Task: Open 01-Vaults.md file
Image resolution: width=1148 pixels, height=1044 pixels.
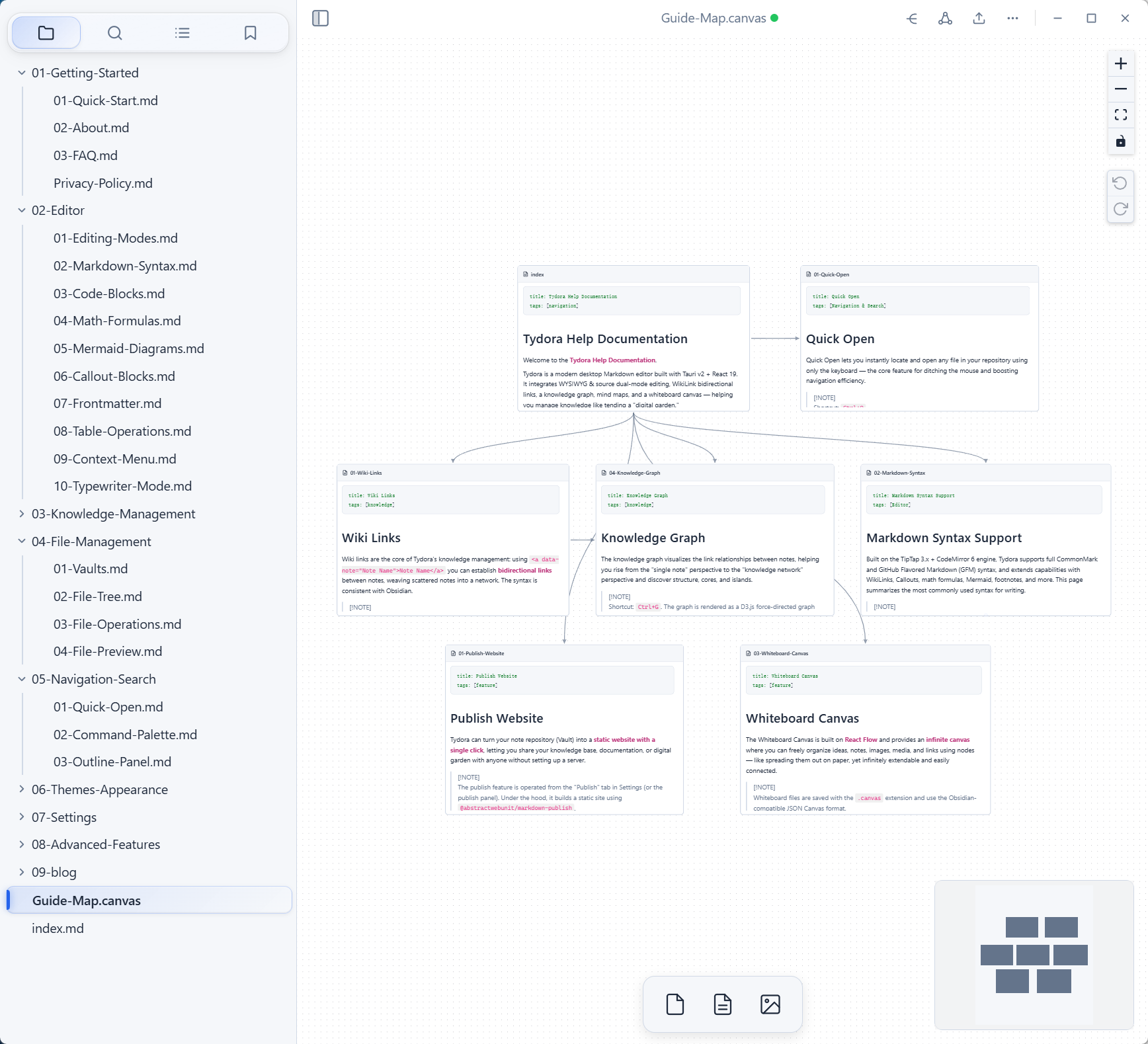Action: point(91,569)
